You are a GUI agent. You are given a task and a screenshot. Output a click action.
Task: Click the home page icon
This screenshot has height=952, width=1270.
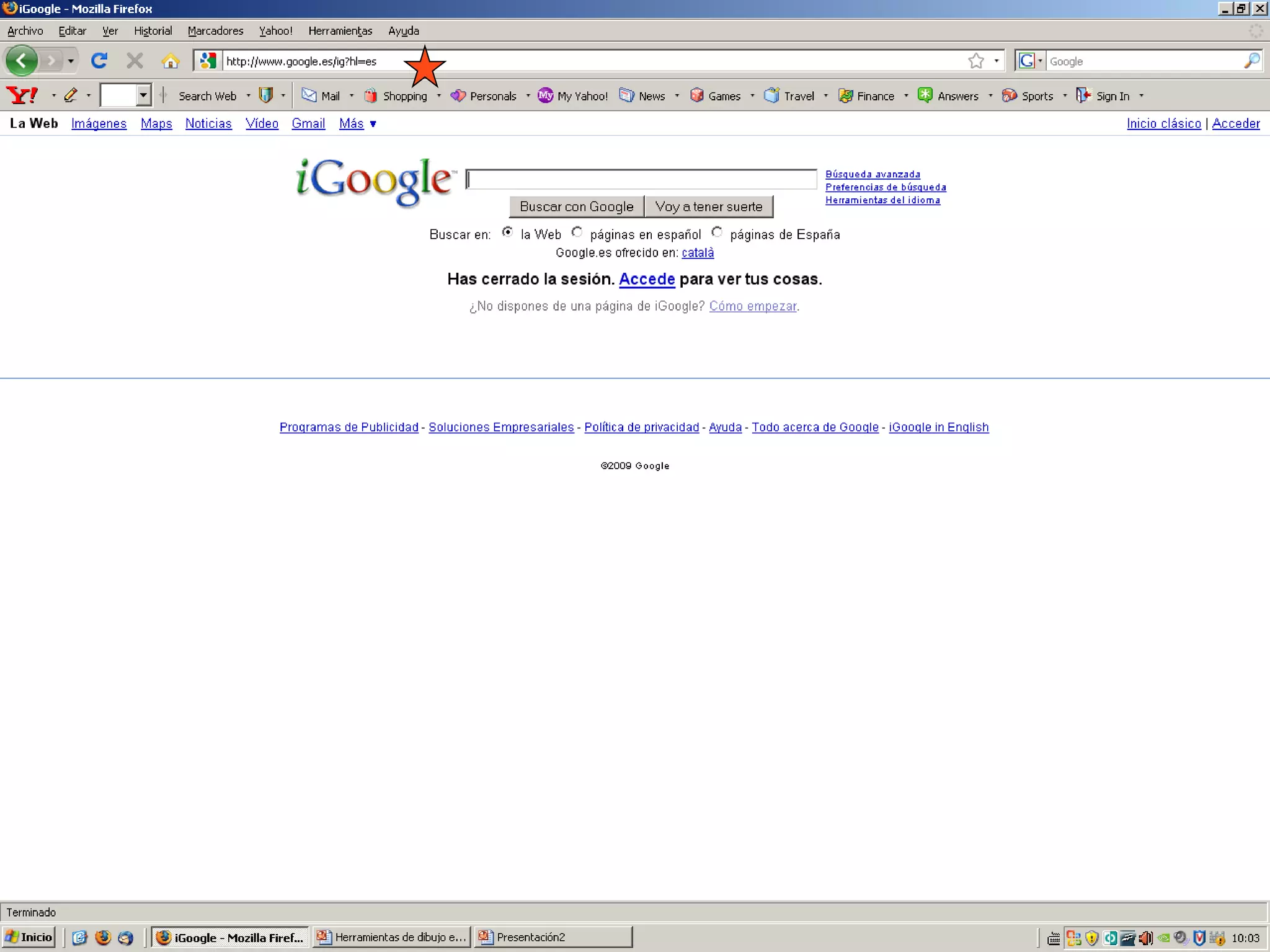point(170,61)
